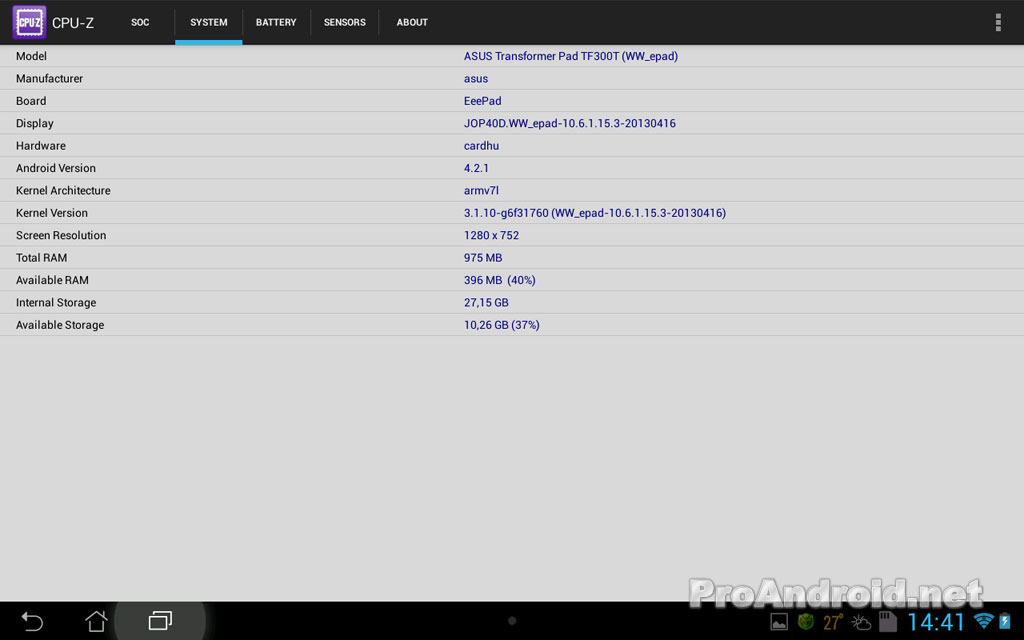
Task: Tap the partly cloudy weather icon
Action: coord(861,622)
